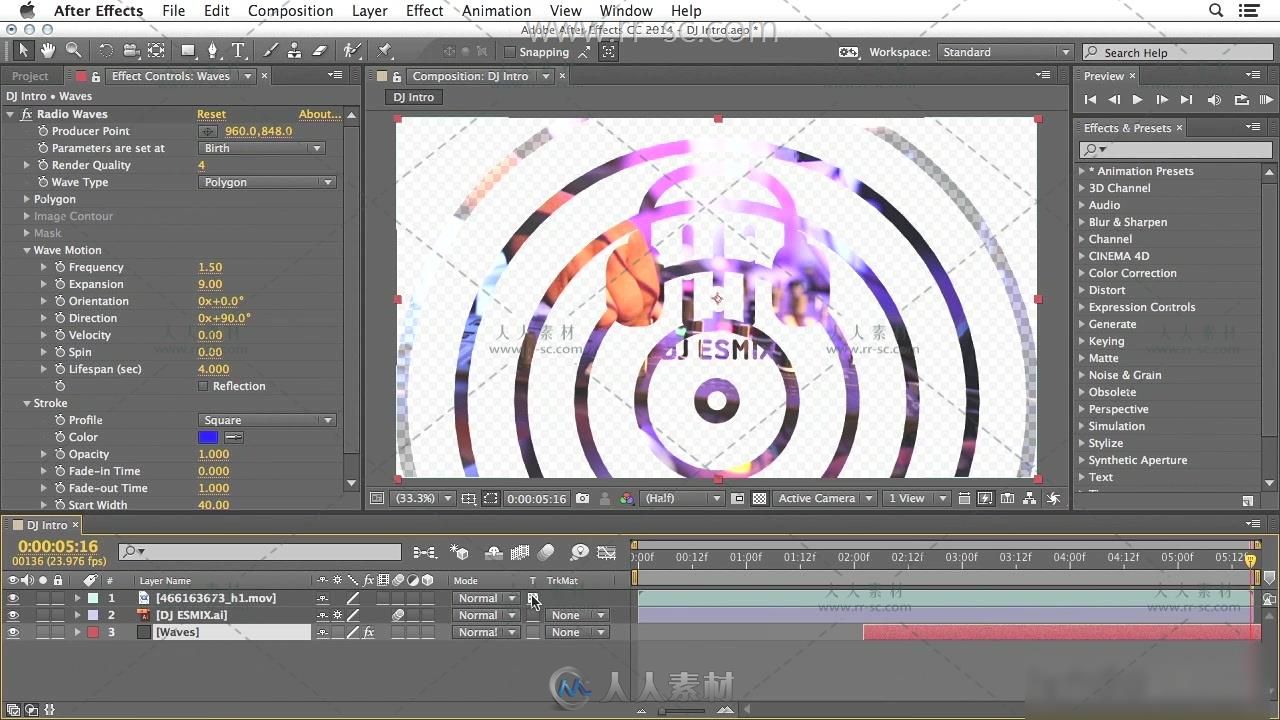The image size is (1280, 720).
Task: Open the Layer menu
Action: 369,10
